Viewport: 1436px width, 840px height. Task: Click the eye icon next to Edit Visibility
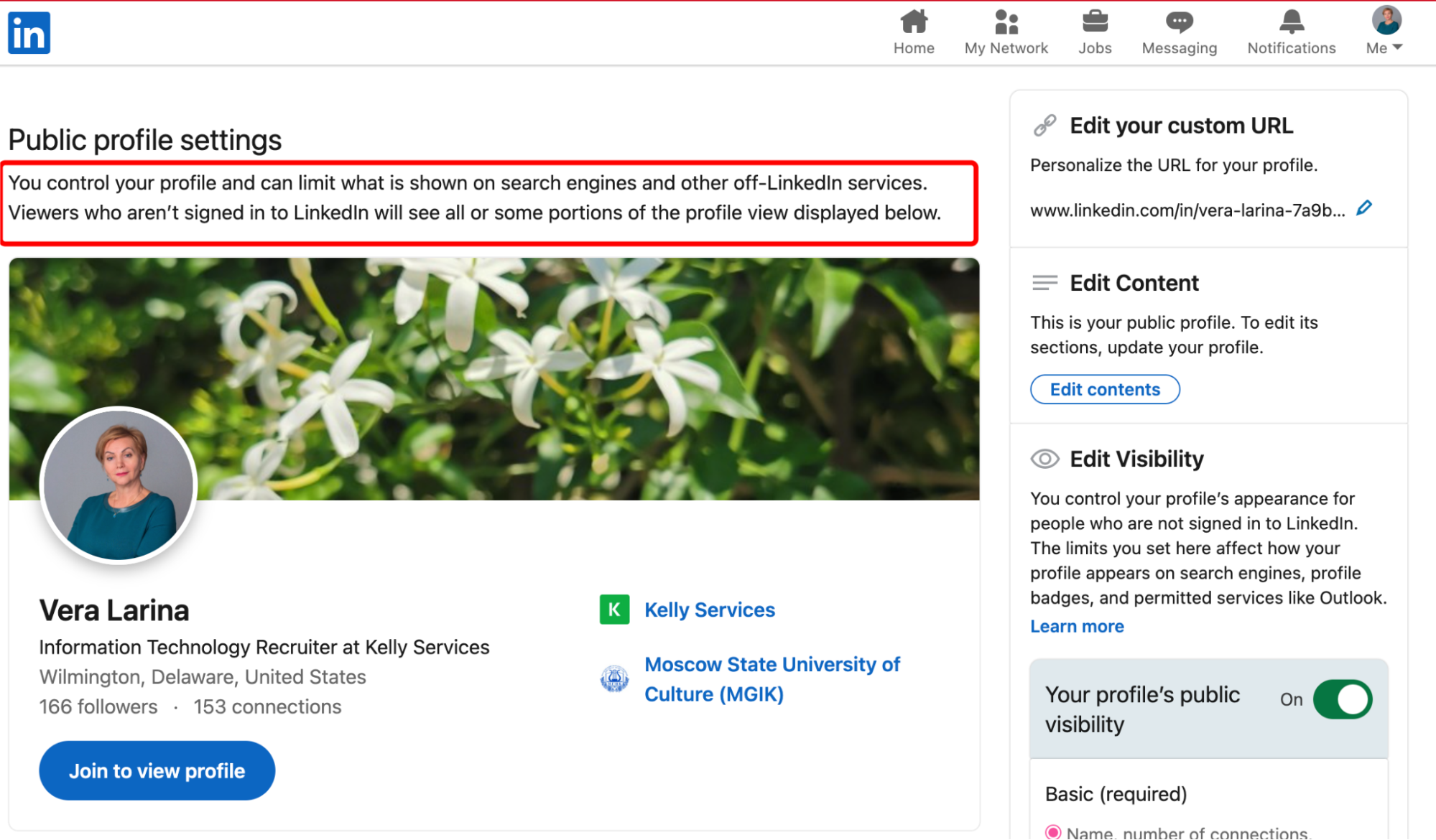pyautogui.click(x=1044, y=459)
